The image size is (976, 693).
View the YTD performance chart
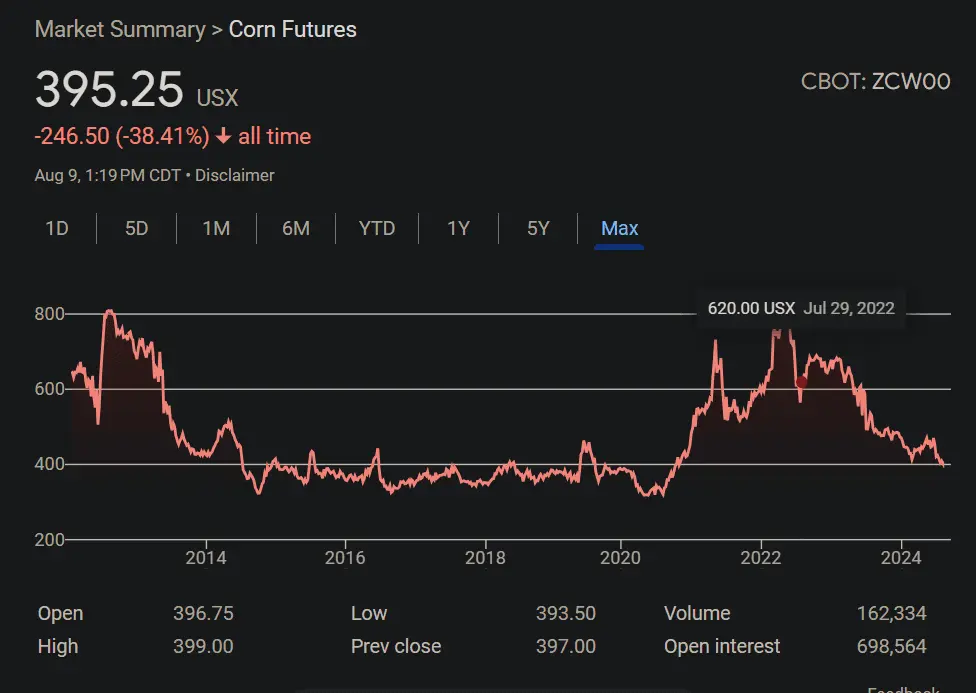click(x=377, y=228)
